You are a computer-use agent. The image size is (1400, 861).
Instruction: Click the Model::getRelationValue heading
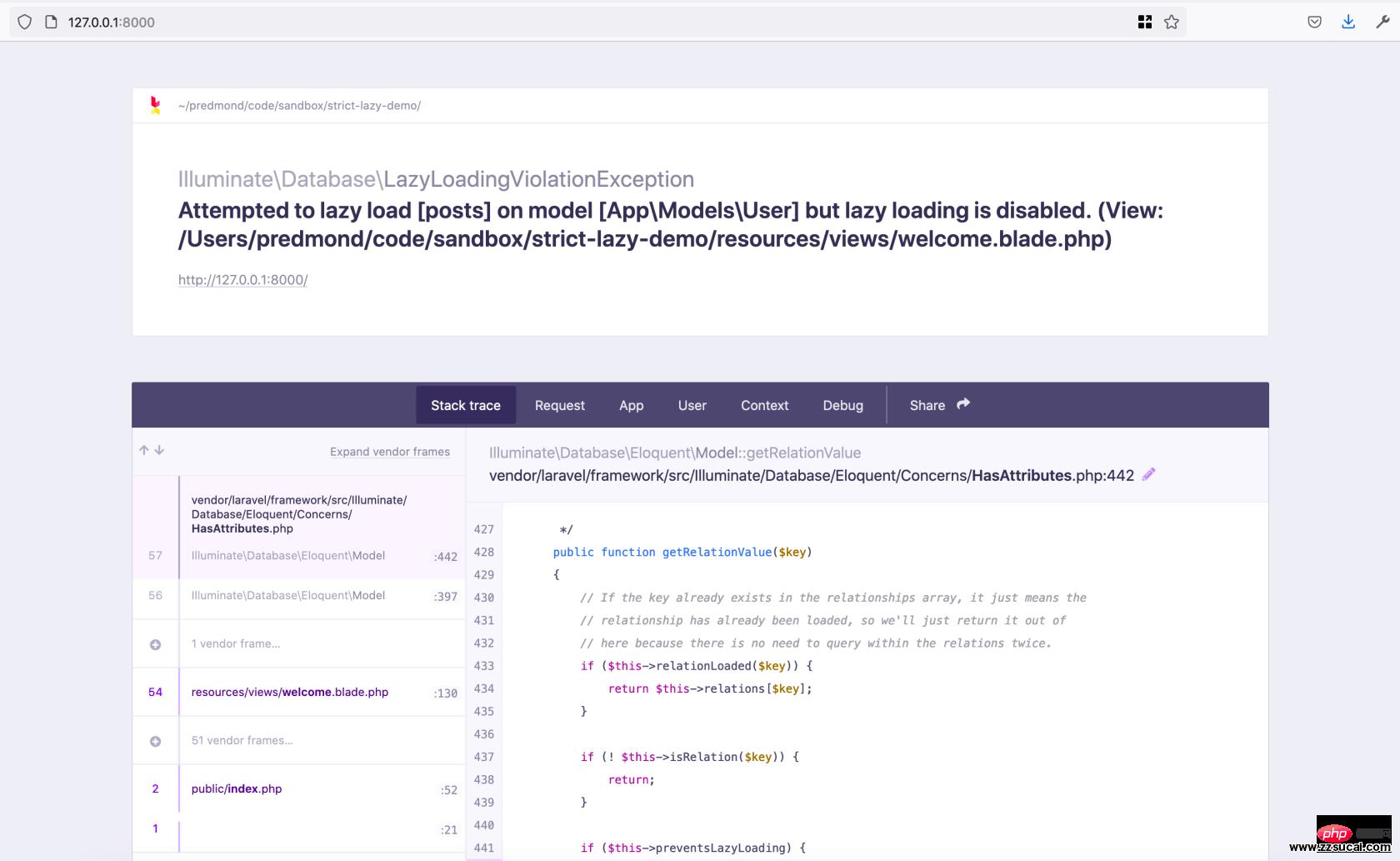tap(675, 453)
